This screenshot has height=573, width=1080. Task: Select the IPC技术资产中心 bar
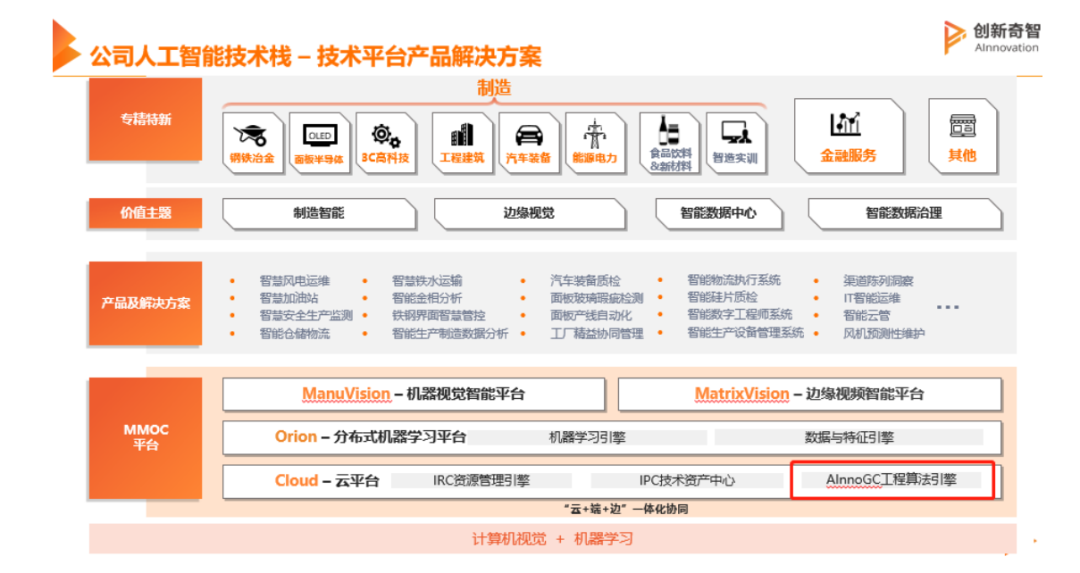click(x=687, y=480)
